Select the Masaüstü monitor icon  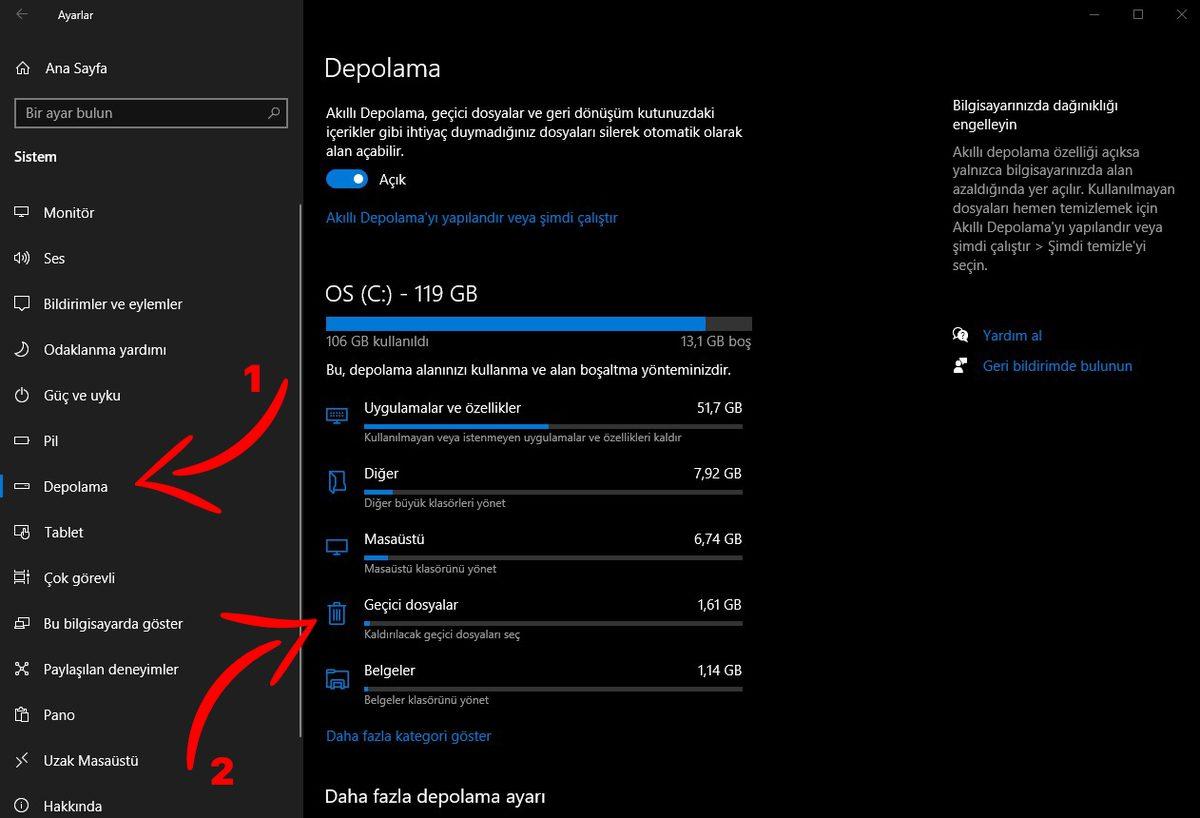336,547
